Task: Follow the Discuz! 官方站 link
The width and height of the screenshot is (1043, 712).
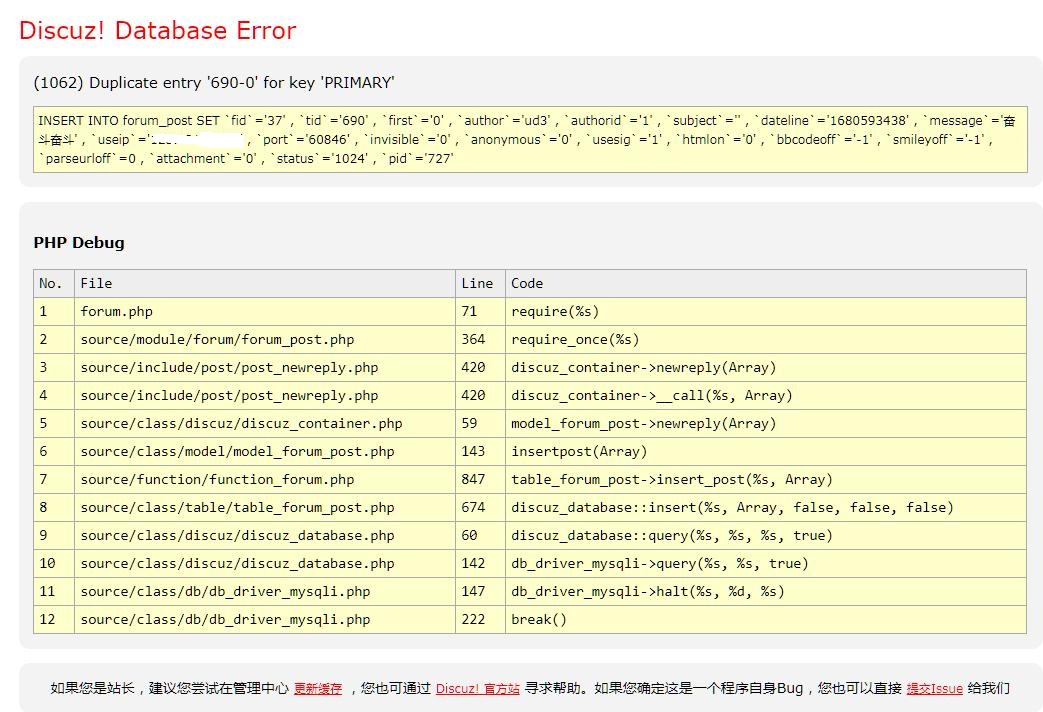Action: tap(478, 688)
